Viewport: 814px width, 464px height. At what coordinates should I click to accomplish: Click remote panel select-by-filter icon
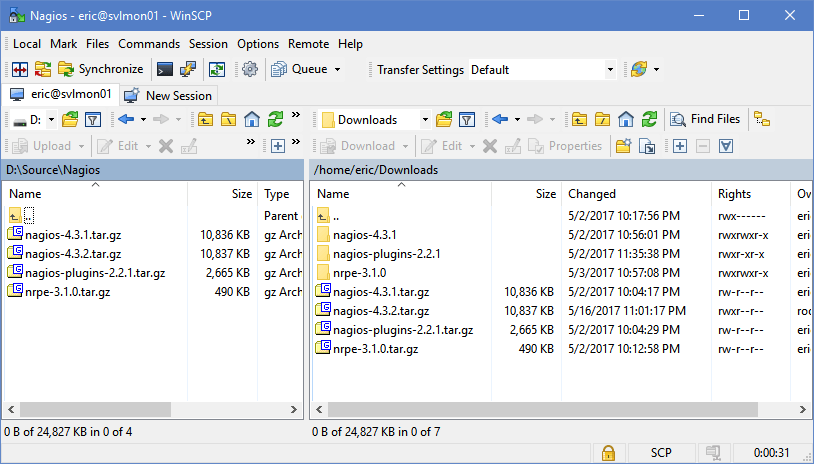pyautogui.click(x=726, y=146)
